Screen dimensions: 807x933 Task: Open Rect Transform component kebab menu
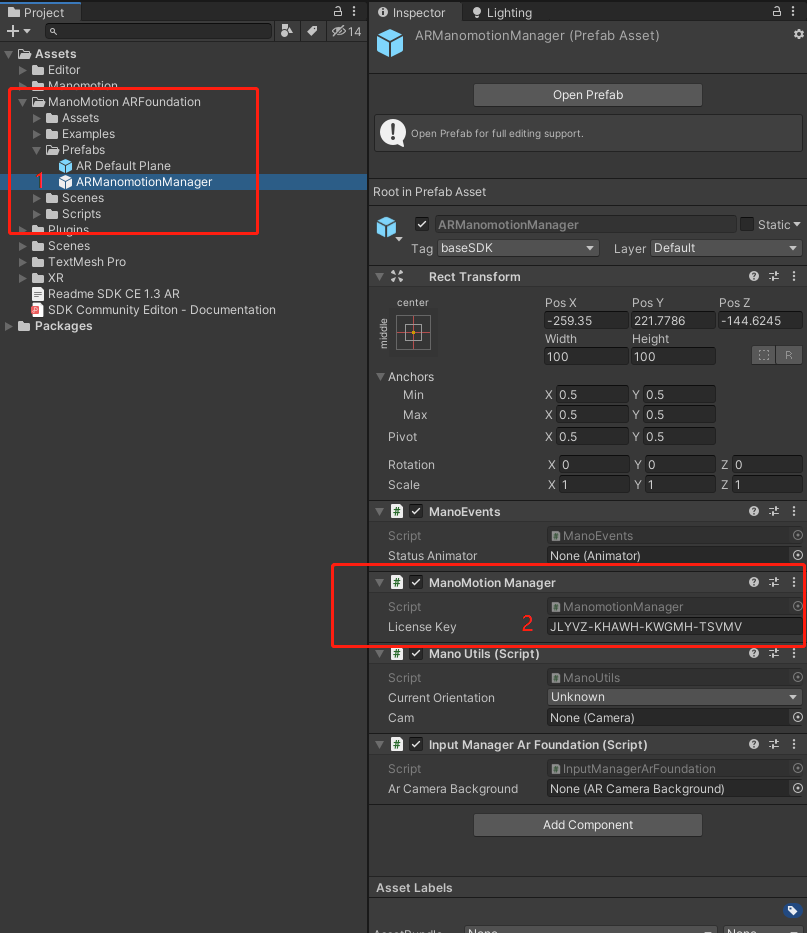point(794,276)
